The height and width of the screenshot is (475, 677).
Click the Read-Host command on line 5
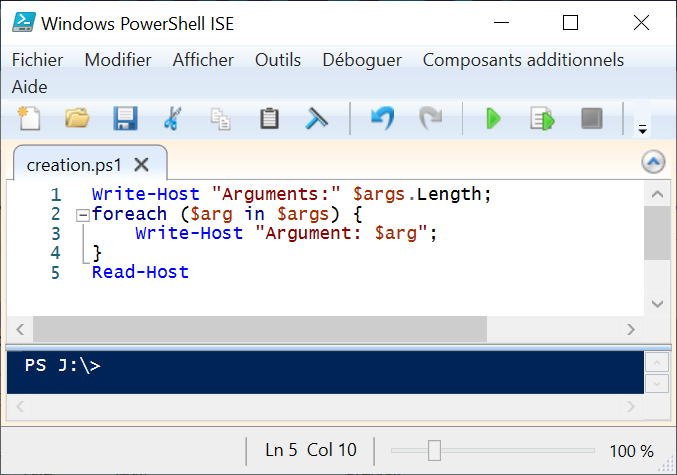pos(140,272)
